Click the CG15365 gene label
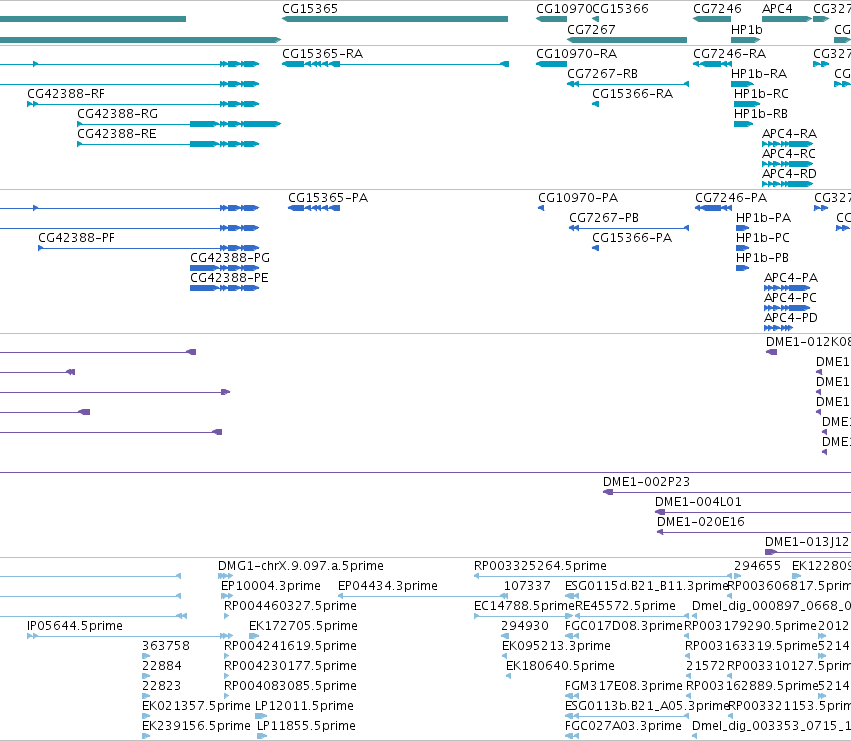Screen dimensions: 851x741 [310, 9]
